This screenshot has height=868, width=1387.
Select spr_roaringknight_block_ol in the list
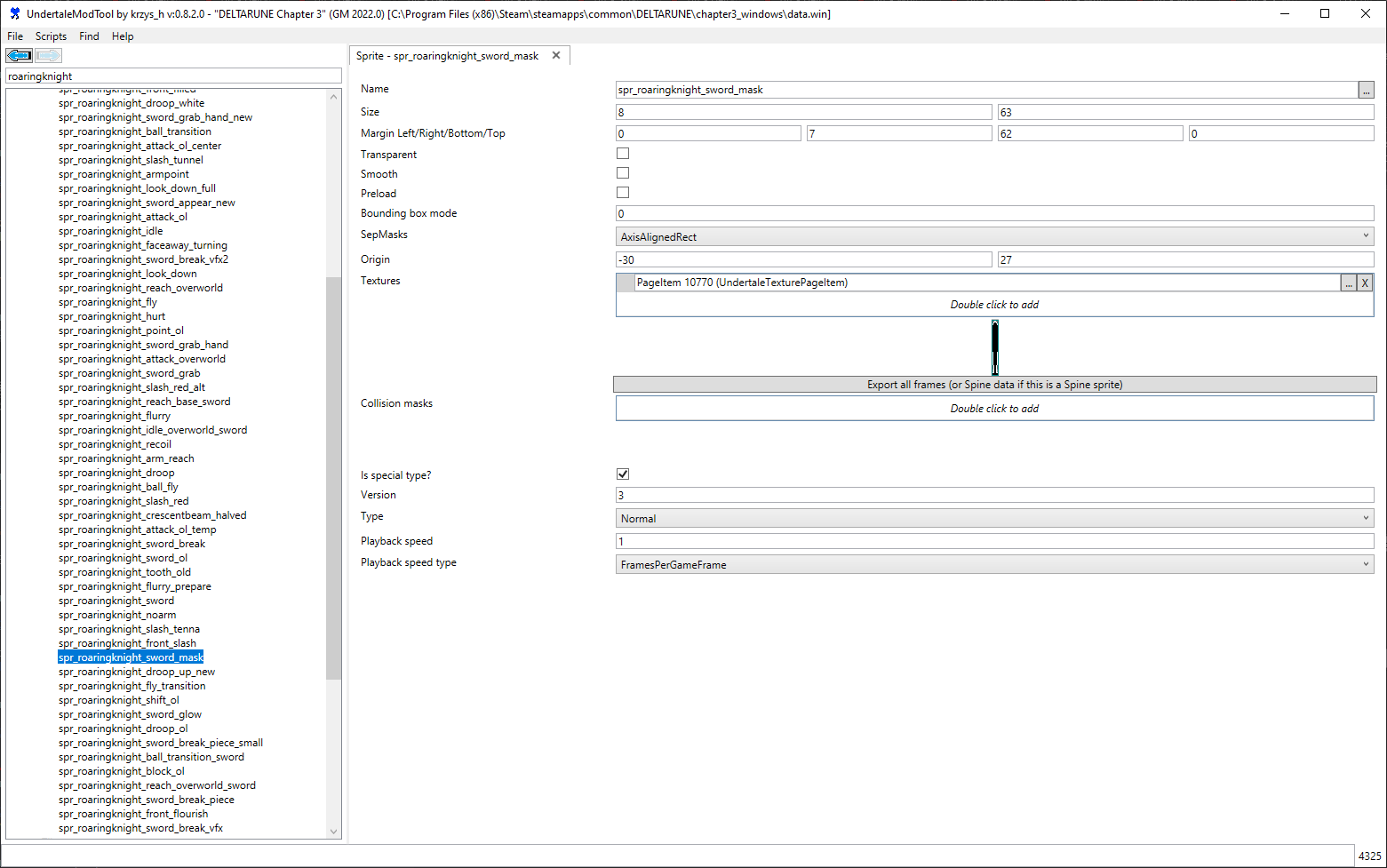tap(122, 771)
